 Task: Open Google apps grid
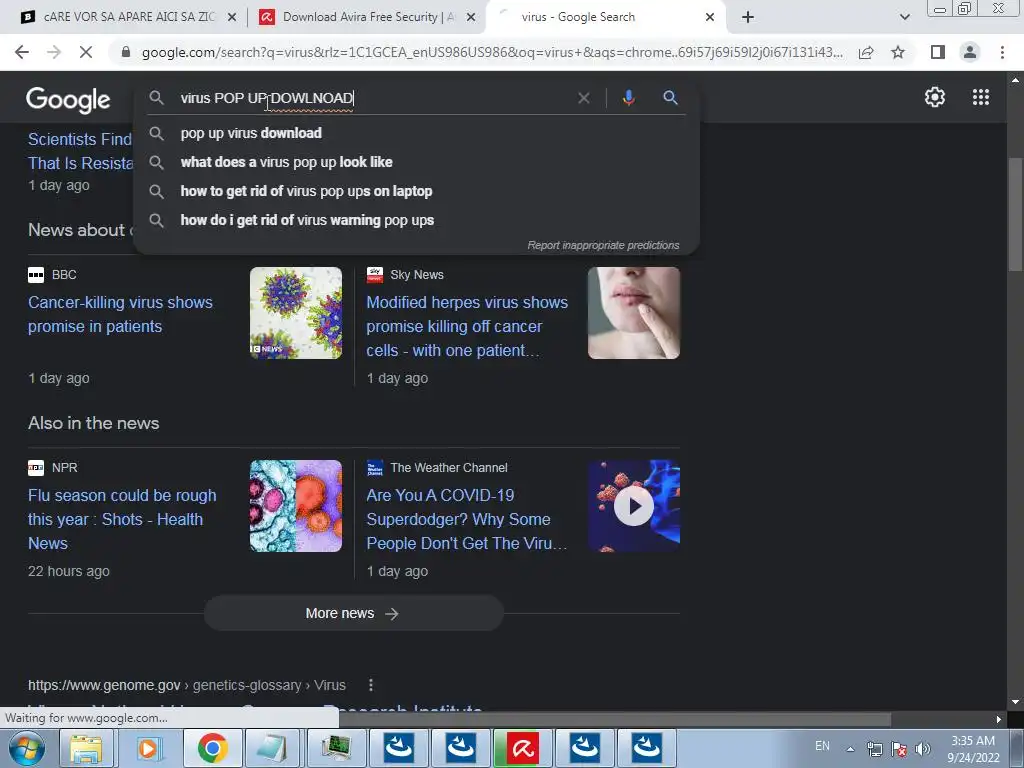pyautogui.click(x=980, y=97)
